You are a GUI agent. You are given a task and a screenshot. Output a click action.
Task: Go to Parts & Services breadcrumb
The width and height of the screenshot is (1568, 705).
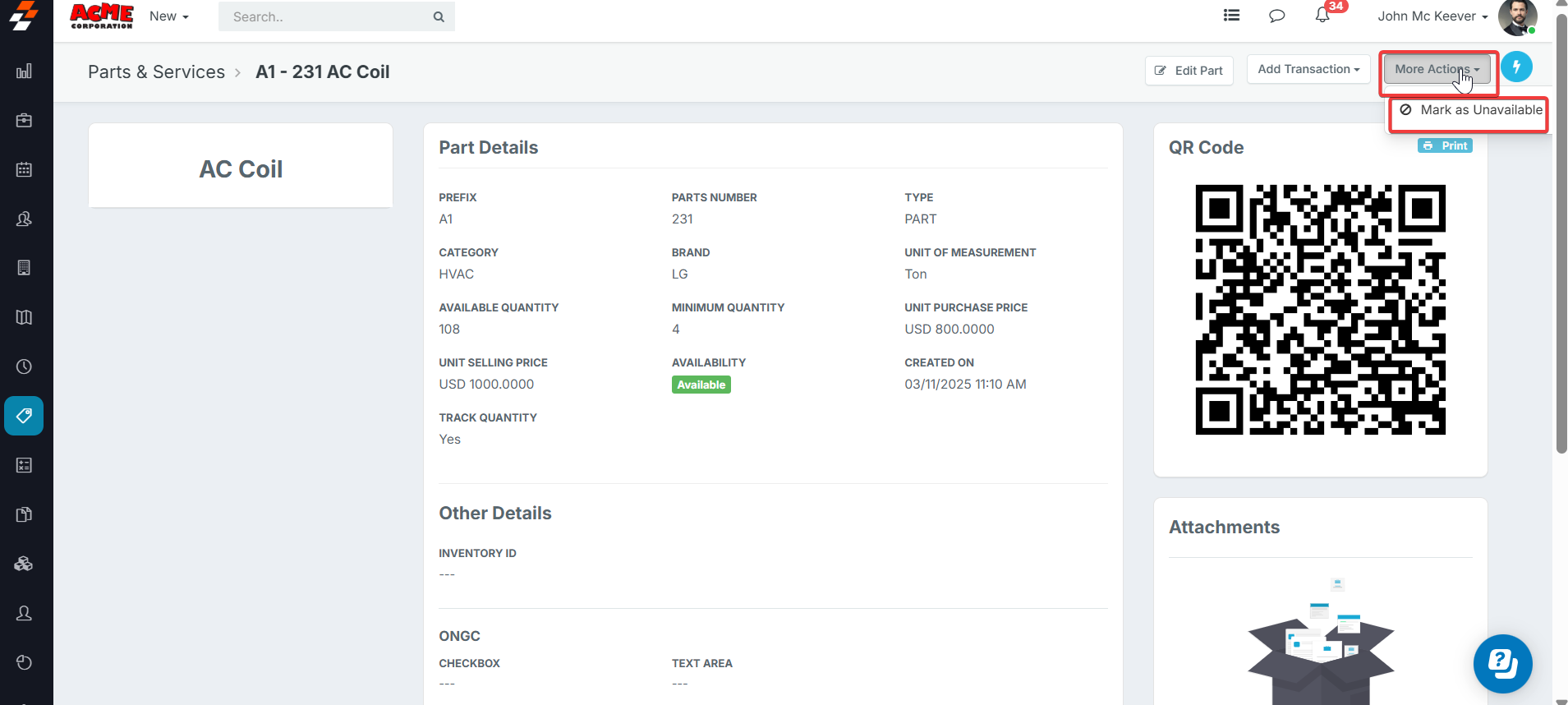(156, 72)
